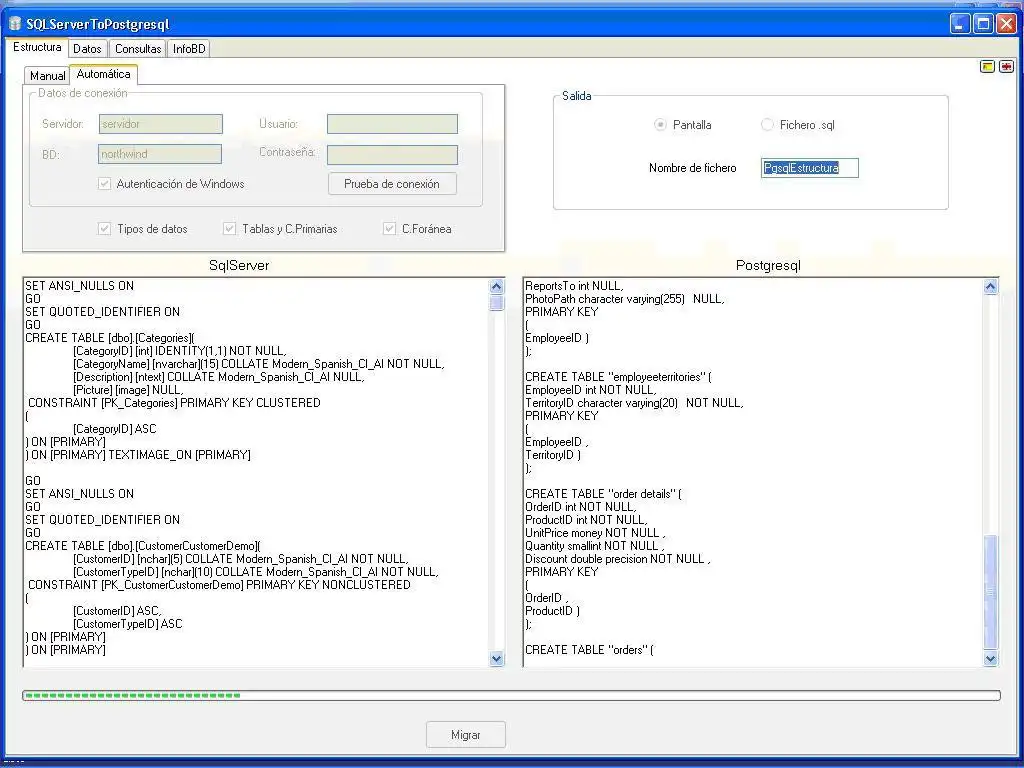This screenshot has width=1024, height=768.
Task: Click the [Description] [ntext] column line
Action: [x=219, y=377]
